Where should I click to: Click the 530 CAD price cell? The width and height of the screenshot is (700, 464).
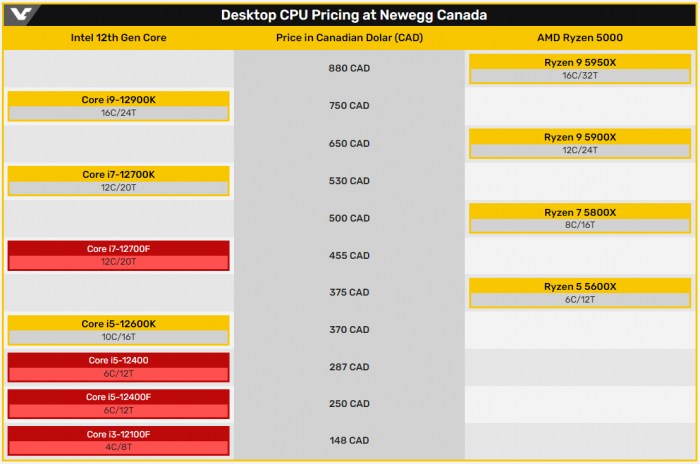(x=349, y=181)
